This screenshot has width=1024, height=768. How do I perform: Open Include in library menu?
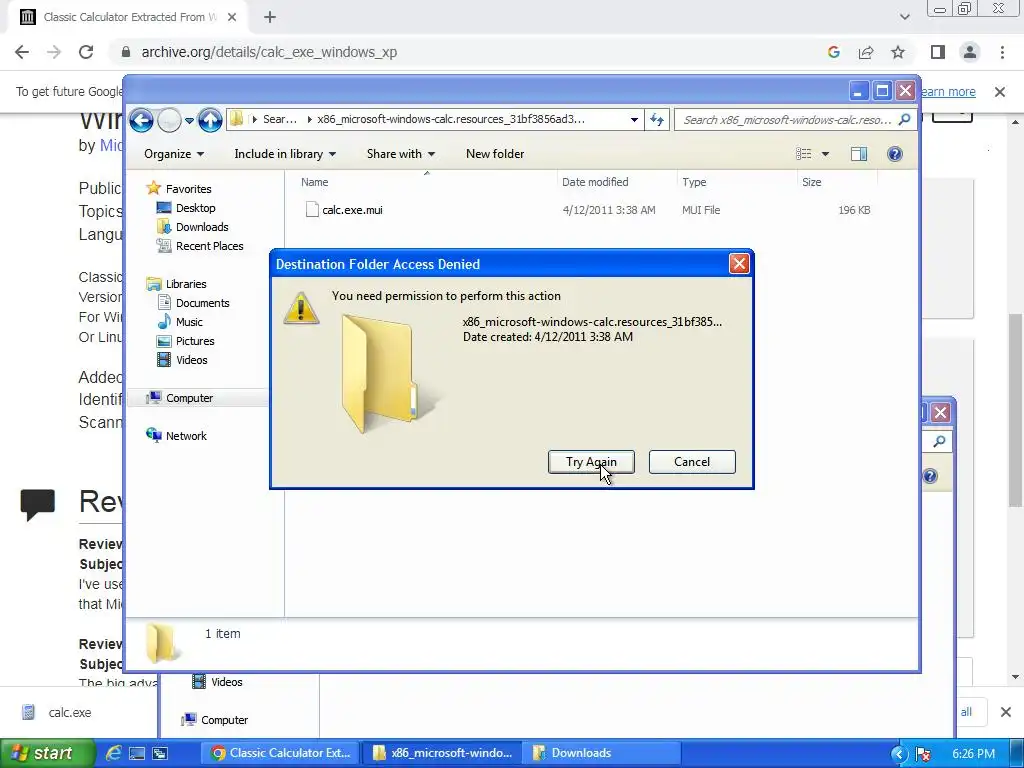tap(285, 154)
